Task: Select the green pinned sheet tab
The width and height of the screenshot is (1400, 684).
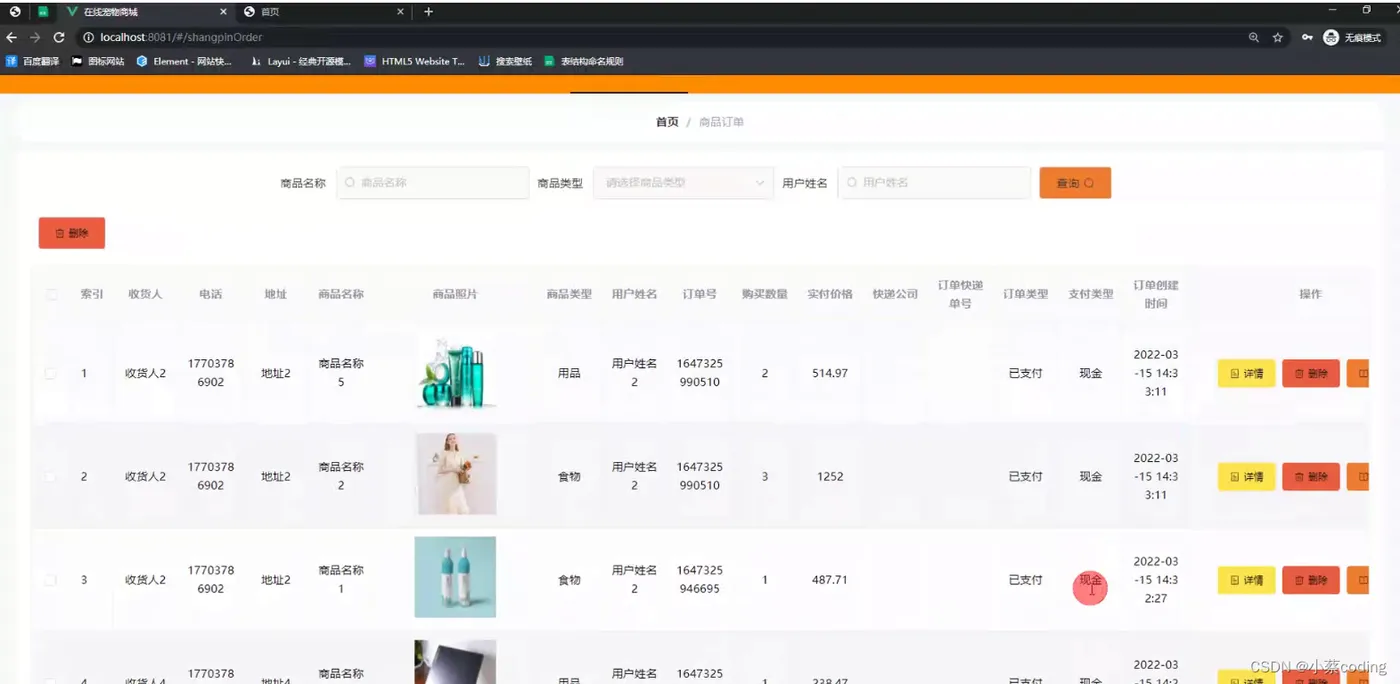Action: click(43, 12)
